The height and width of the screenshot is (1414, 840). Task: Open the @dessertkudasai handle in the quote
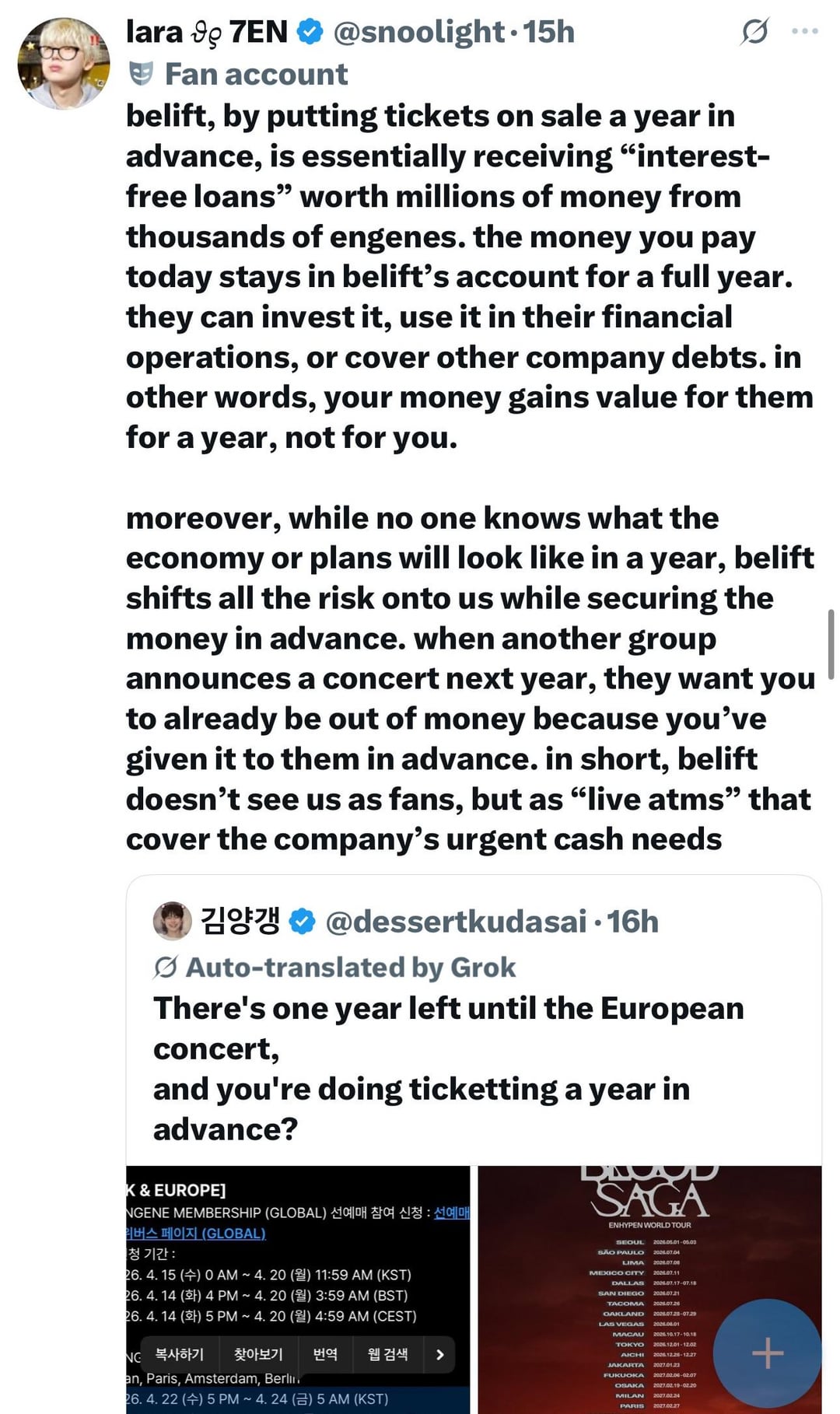click(x=455, y=922)
